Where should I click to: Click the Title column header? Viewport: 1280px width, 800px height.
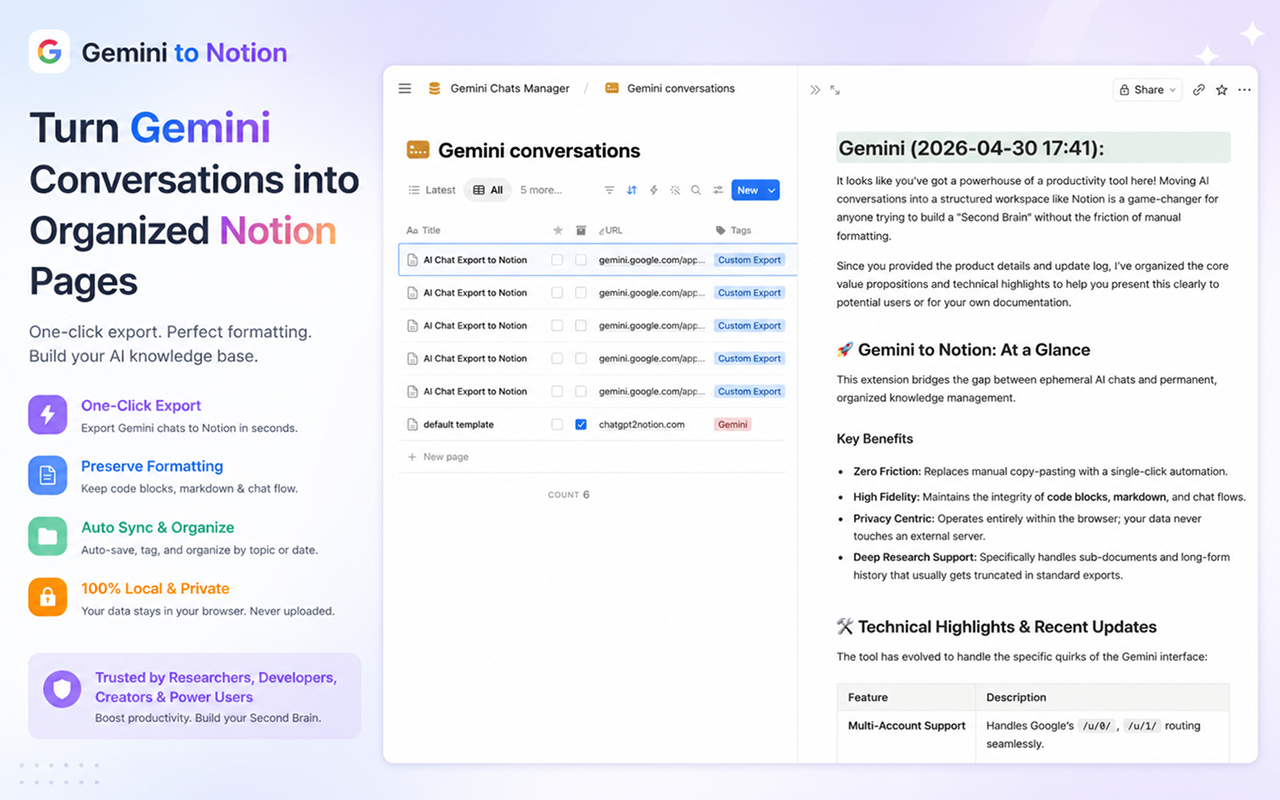tap(424, 230)
